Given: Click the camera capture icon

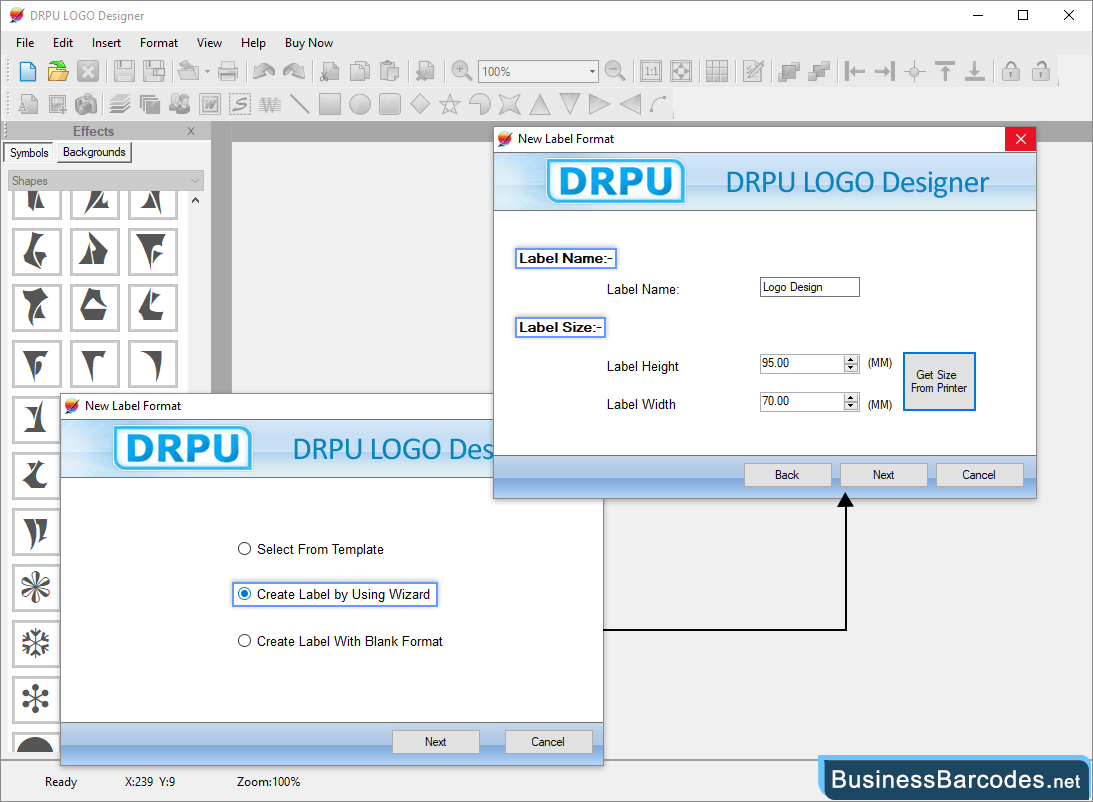Looking at the screenshot, I should 86,105.
